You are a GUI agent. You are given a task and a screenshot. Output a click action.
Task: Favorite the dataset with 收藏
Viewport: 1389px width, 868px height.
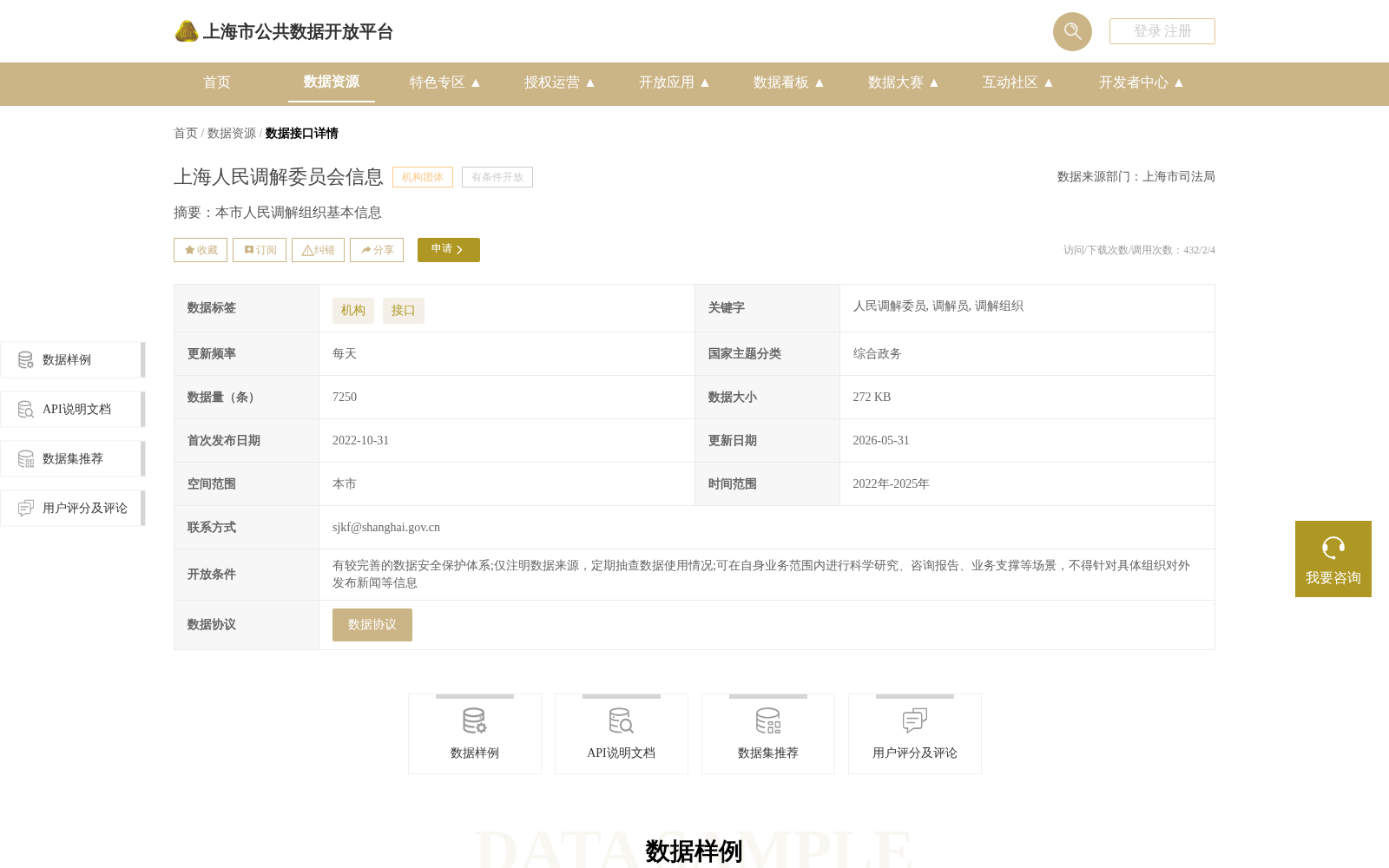(201, 250)
